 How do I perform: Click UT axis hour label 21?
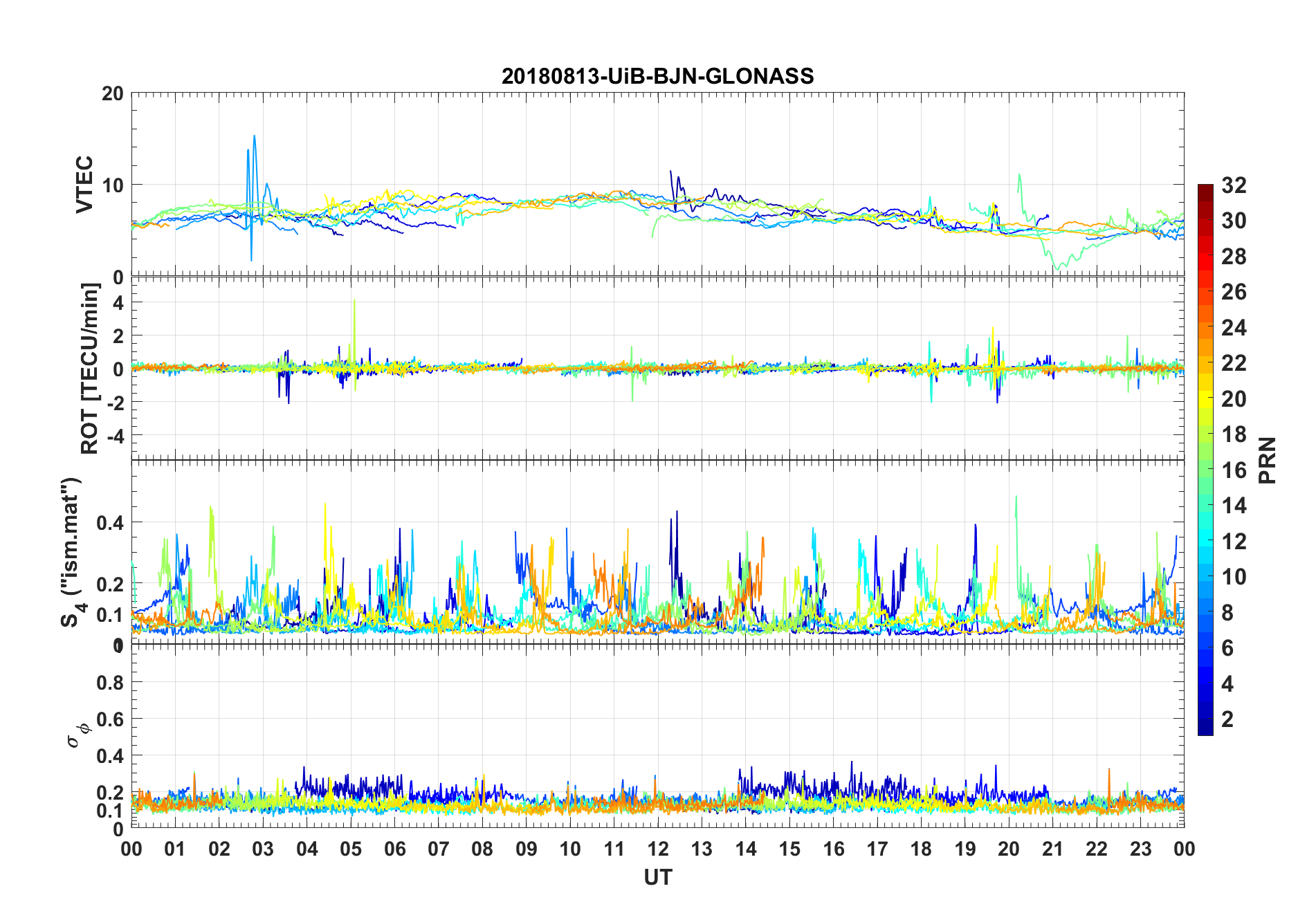pos(1052,849)
